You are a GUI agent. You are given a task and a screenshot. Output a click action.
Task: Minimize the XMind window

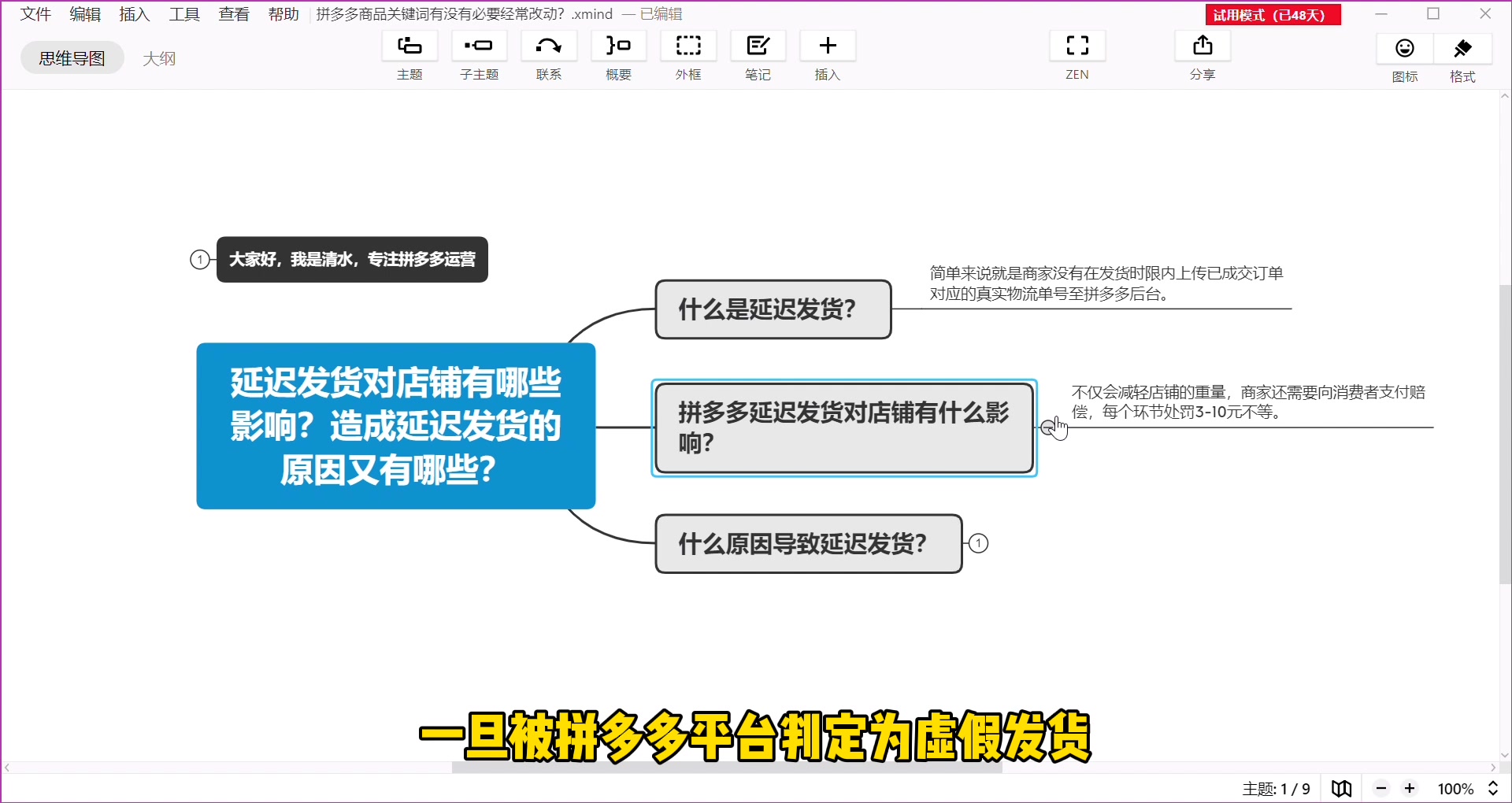coord(1381,14)
